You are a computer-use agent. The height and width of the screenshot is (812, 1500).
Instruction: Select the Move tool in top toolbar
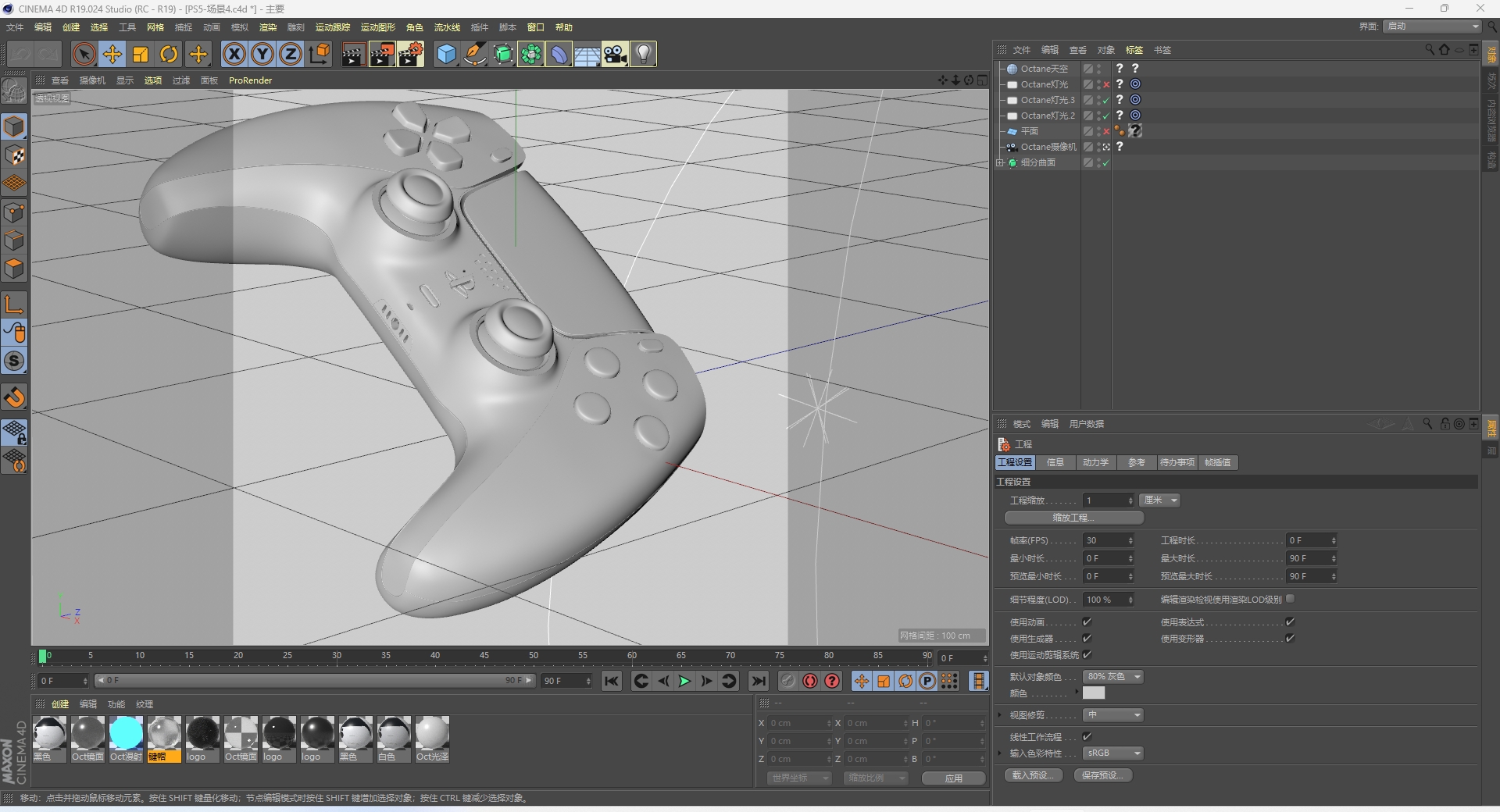112,54
